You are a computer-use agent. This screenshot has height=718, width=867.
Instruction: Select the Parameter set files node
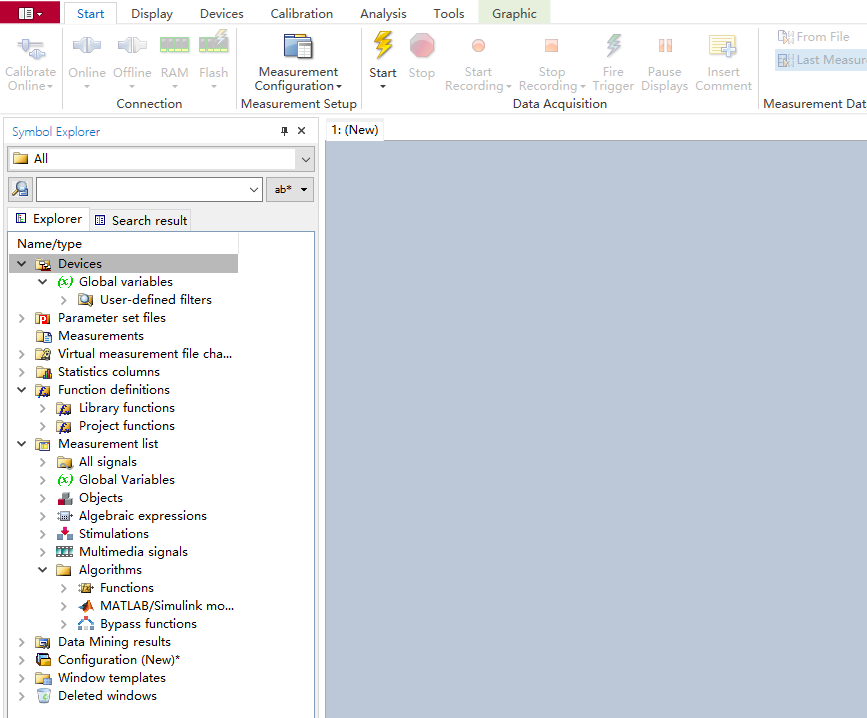pos(112,318)
